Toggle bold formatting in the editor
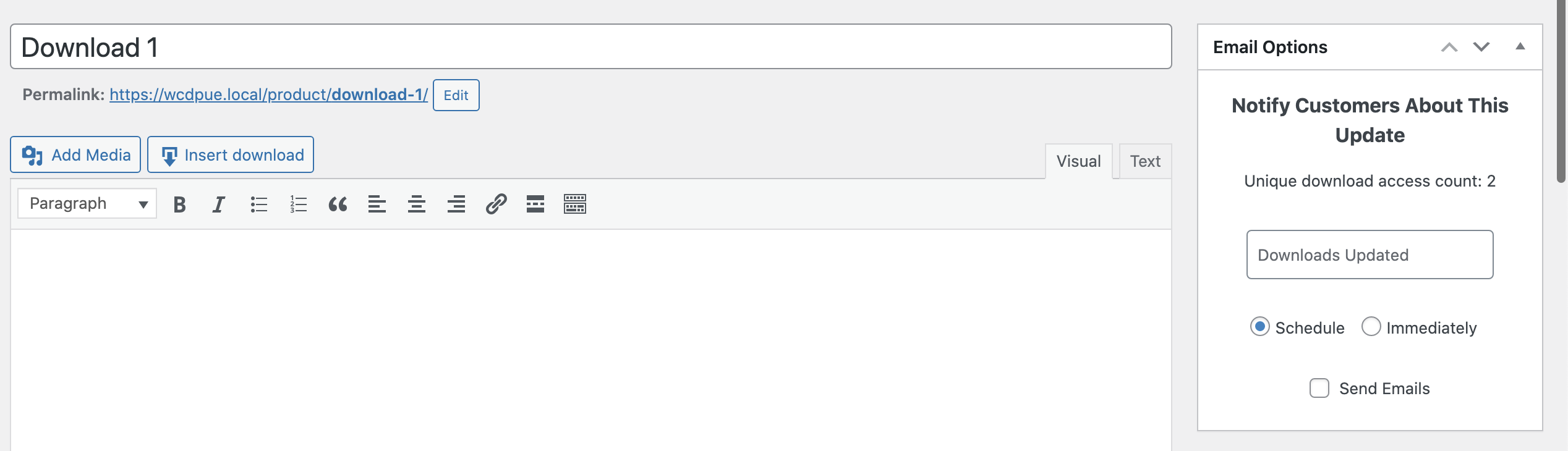 179,204
